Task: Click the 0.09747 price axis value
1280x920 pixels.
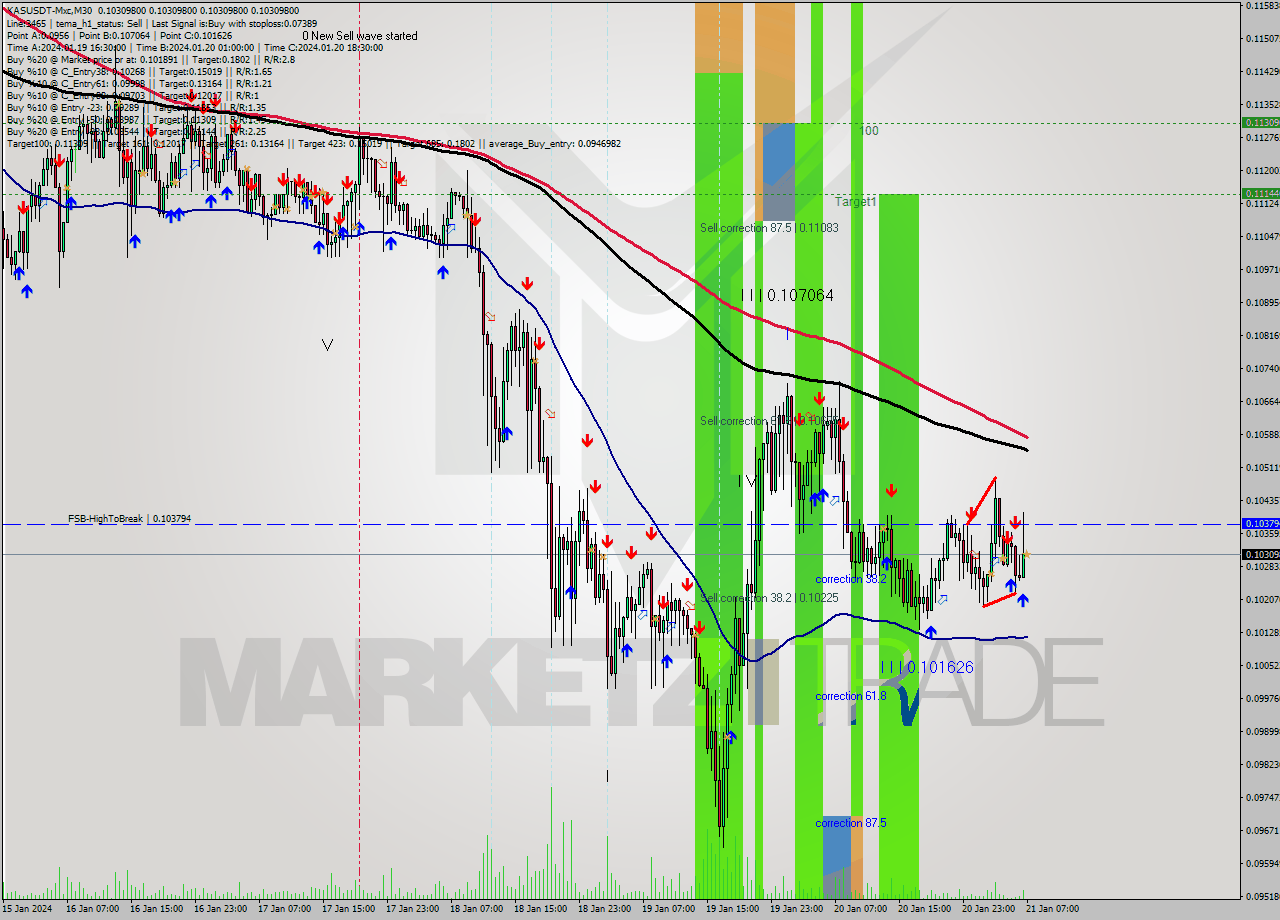Action: click(x=1263, y=797)
